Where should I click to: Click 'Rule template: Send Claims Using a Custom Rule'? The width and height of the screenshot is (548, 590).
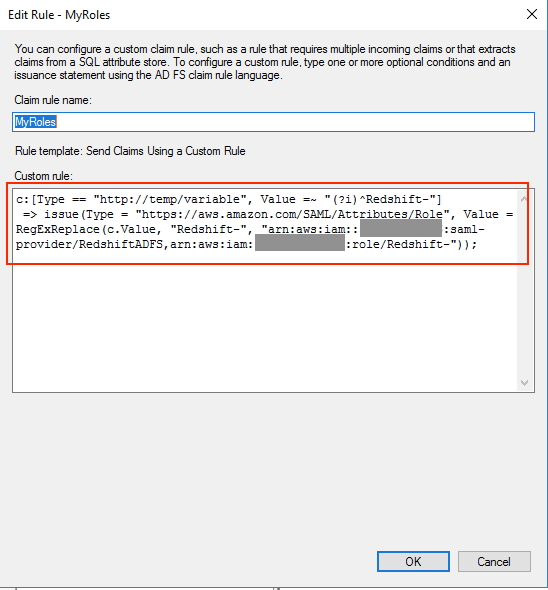(x=130, y=151)
